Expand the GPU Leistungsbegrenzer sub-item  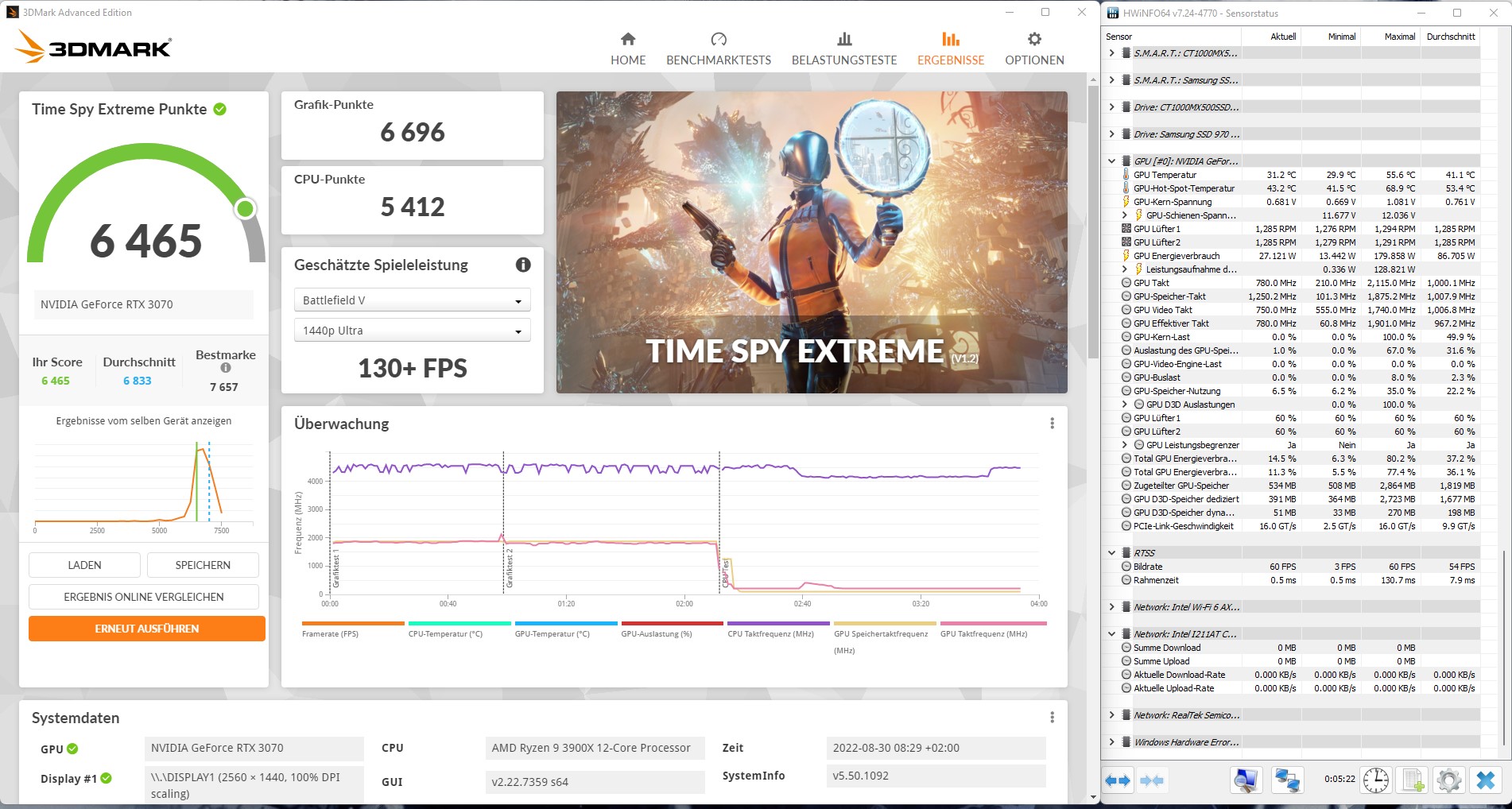coord(1124,445)
